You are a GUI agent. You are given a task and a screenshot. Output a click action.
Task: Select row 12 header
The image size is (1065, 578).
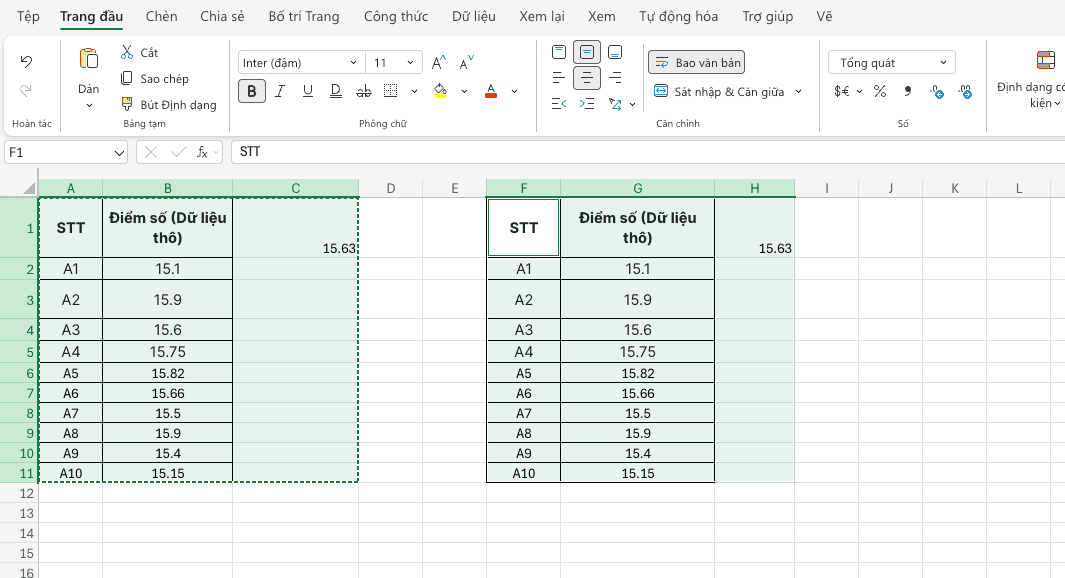tap(19, 493)
